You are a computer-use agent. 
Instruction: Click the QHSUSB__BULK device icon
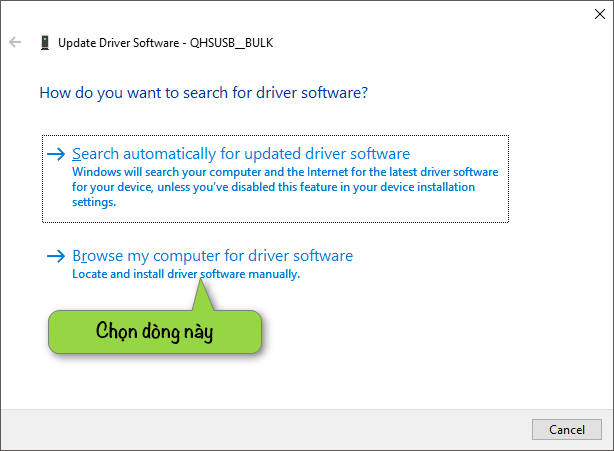pos(45,43)
